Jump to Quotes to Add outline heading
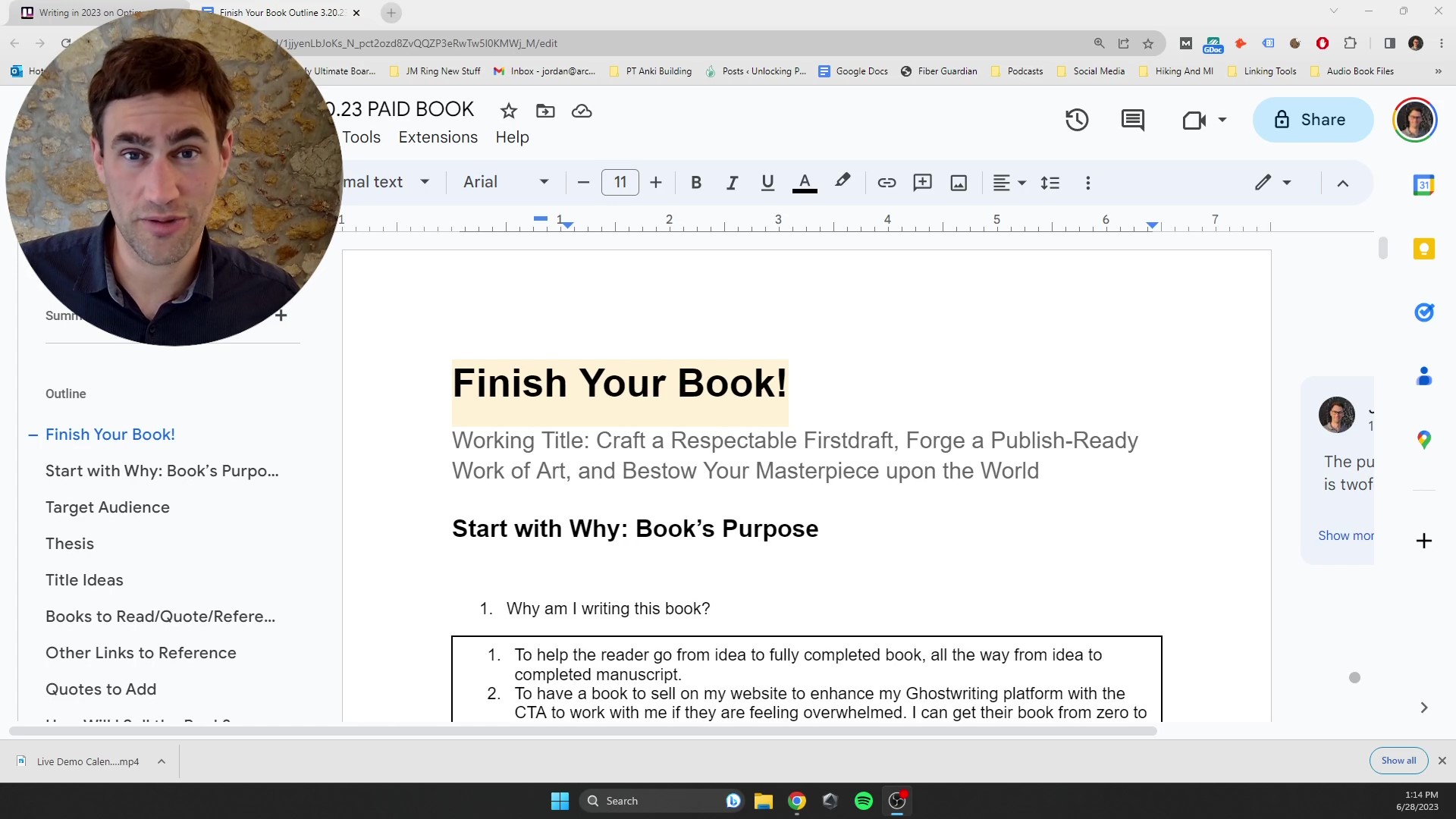The height and width of the screenshot is (819, 1456). click(101, 689)
